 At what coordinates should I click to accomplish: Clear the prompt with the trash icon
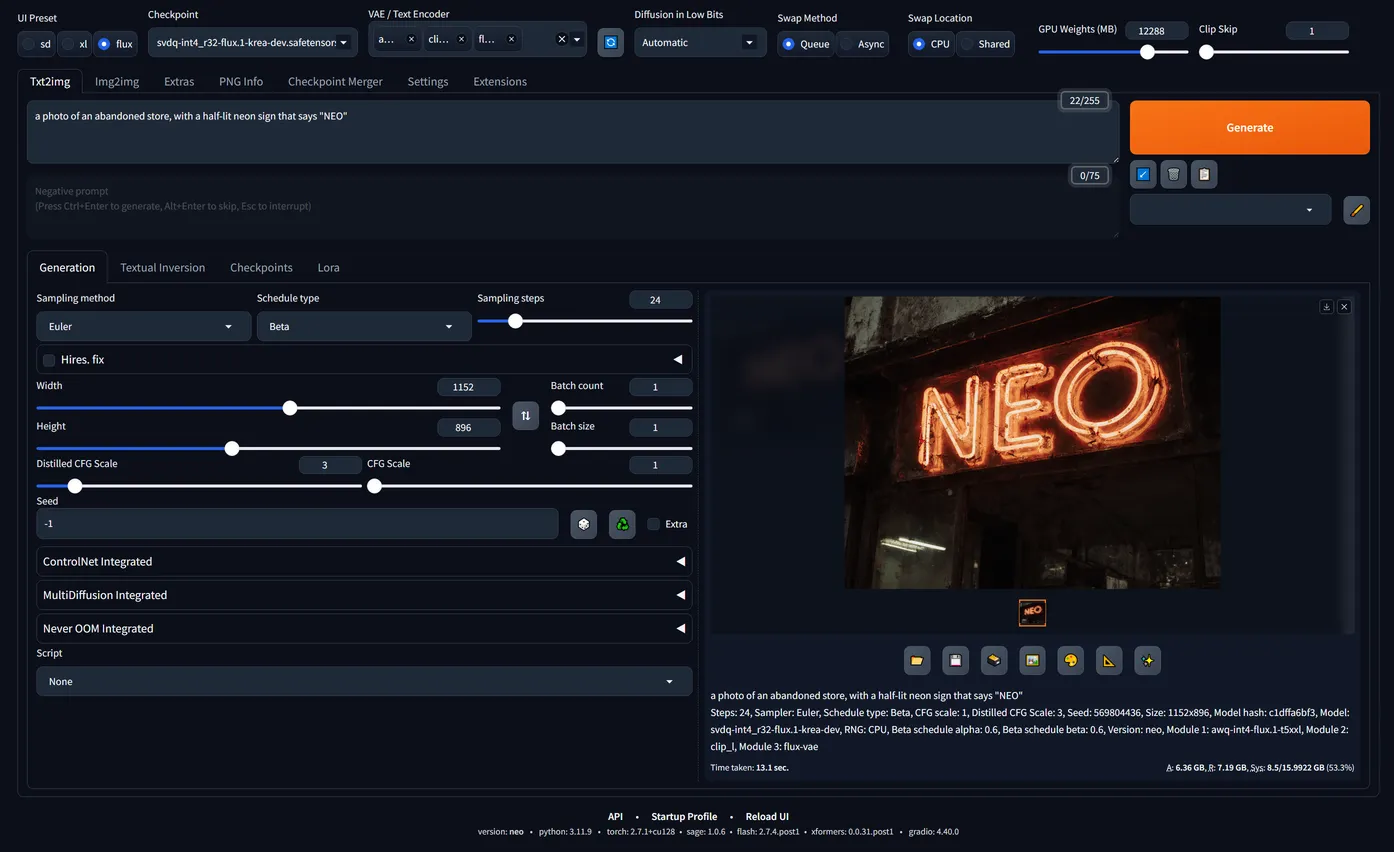1173,174
